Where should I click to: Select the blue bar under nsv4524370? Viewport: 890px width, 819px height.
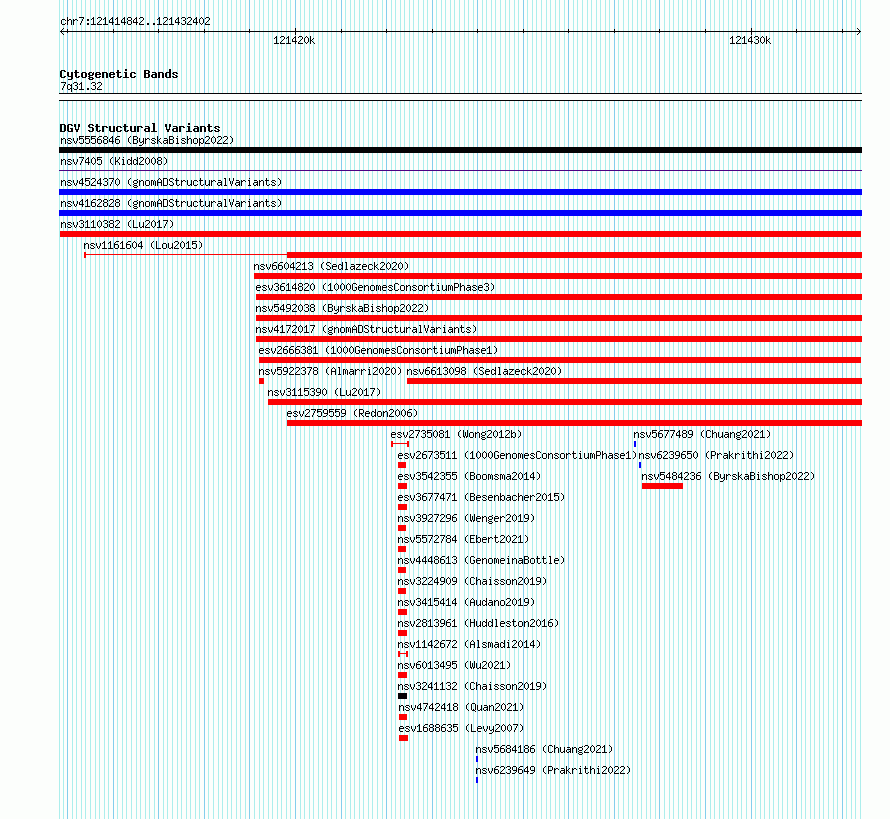point(460,192)
